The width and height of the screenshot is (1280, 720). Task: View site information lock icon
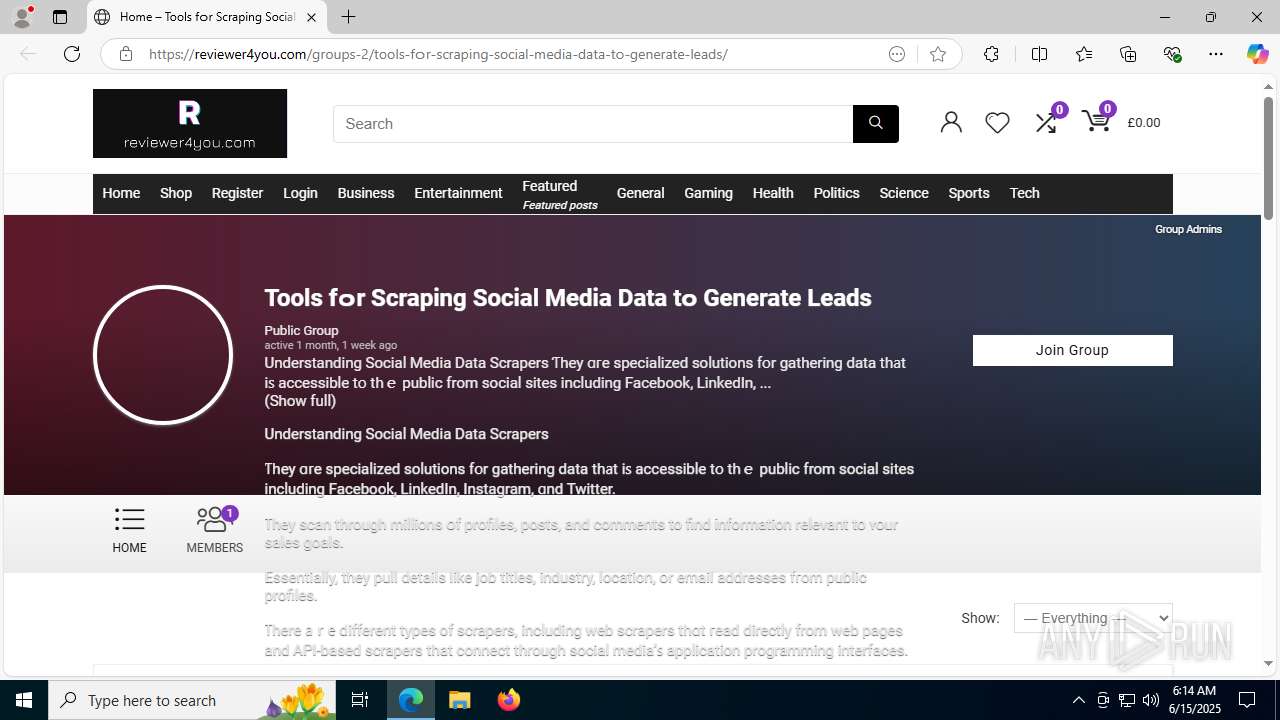pyautogui.click(x=125, y=54)
